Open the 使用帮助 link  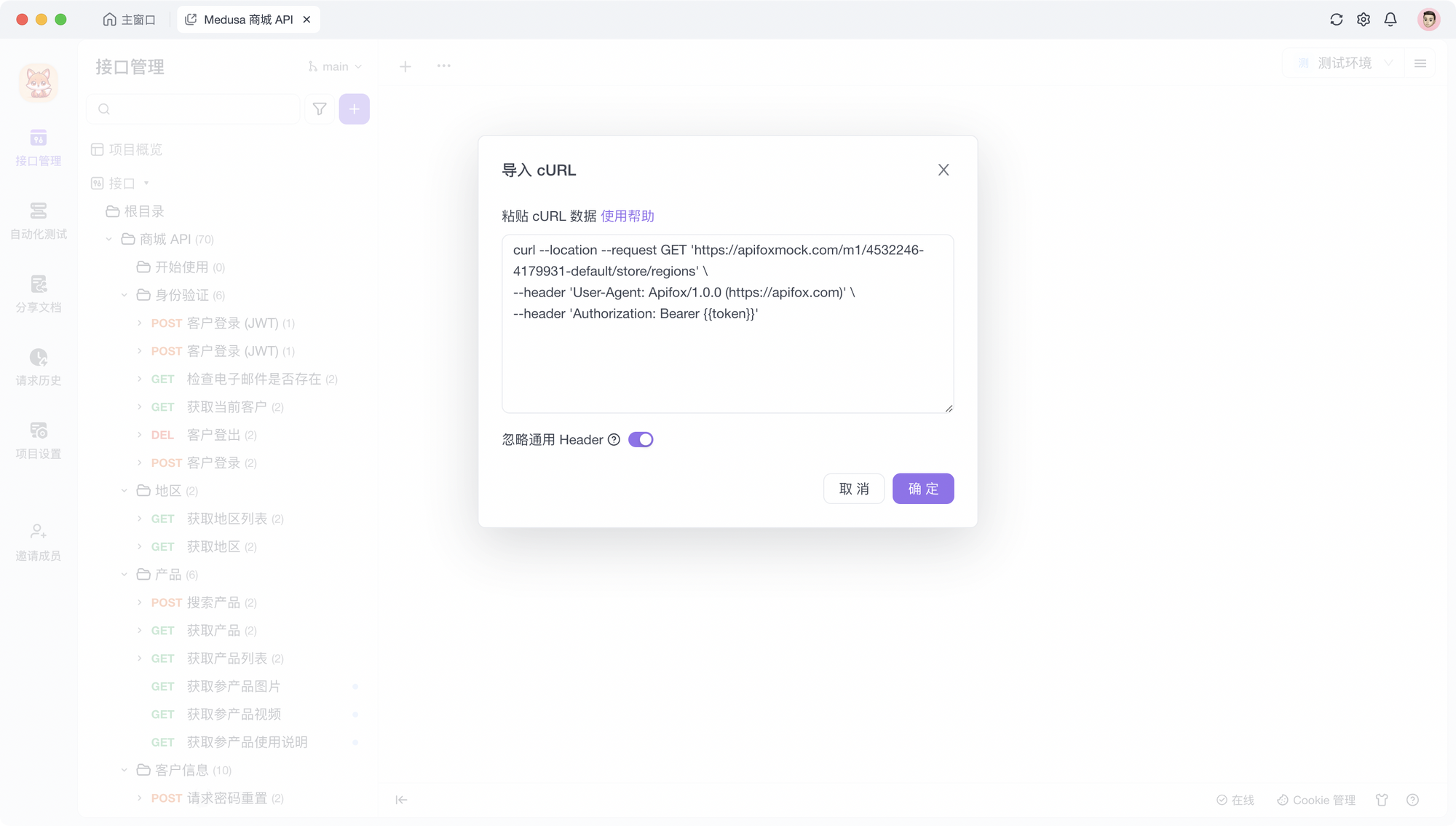point(628,216)
